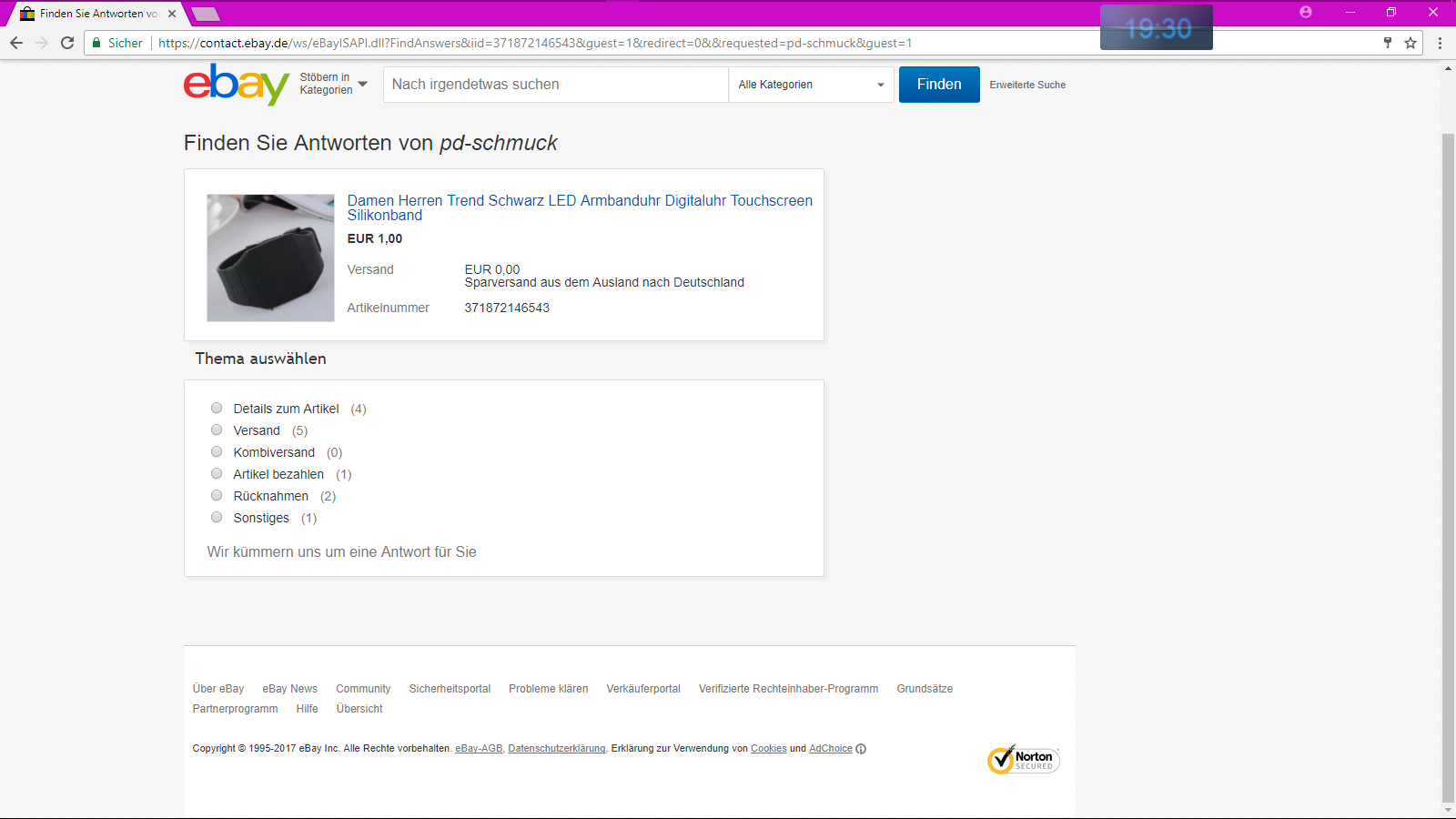
Task: Open Erweiterte Suche link
Action: [x=1027, y=85]
